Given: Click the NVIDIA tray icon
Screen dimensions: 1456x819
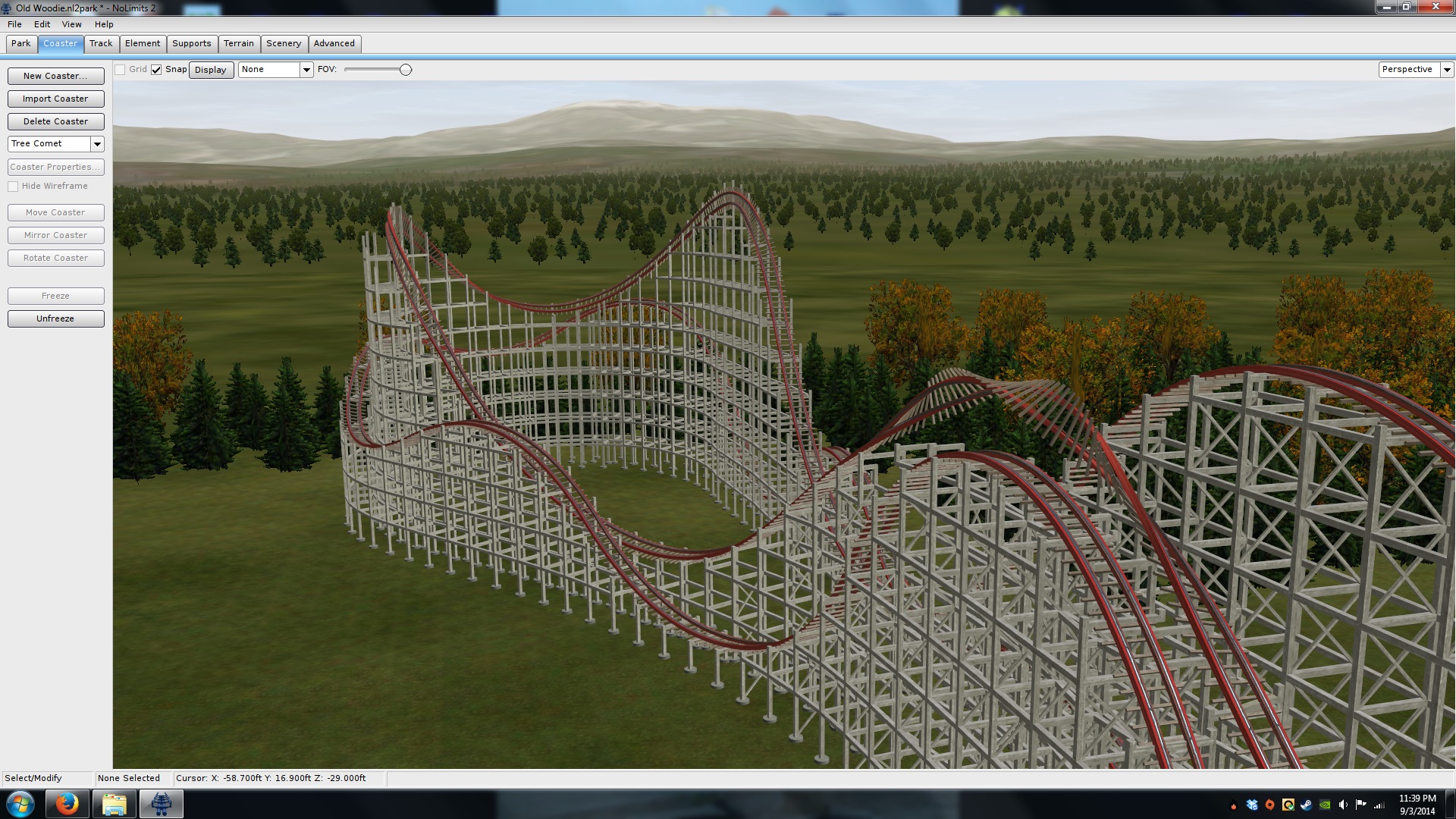Looking at the screenshot, I should [x=1325, y=805].
